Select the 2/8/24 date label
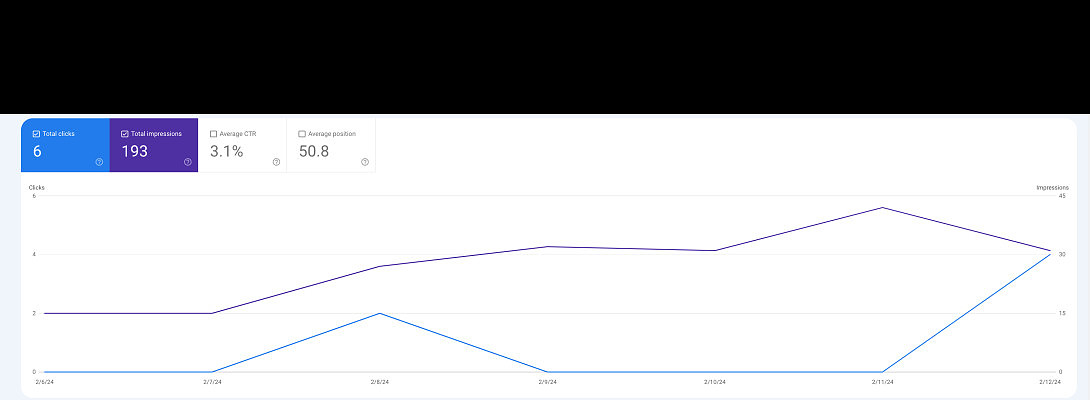Viewport: 1090px width, 400px height. pos(379,381)
